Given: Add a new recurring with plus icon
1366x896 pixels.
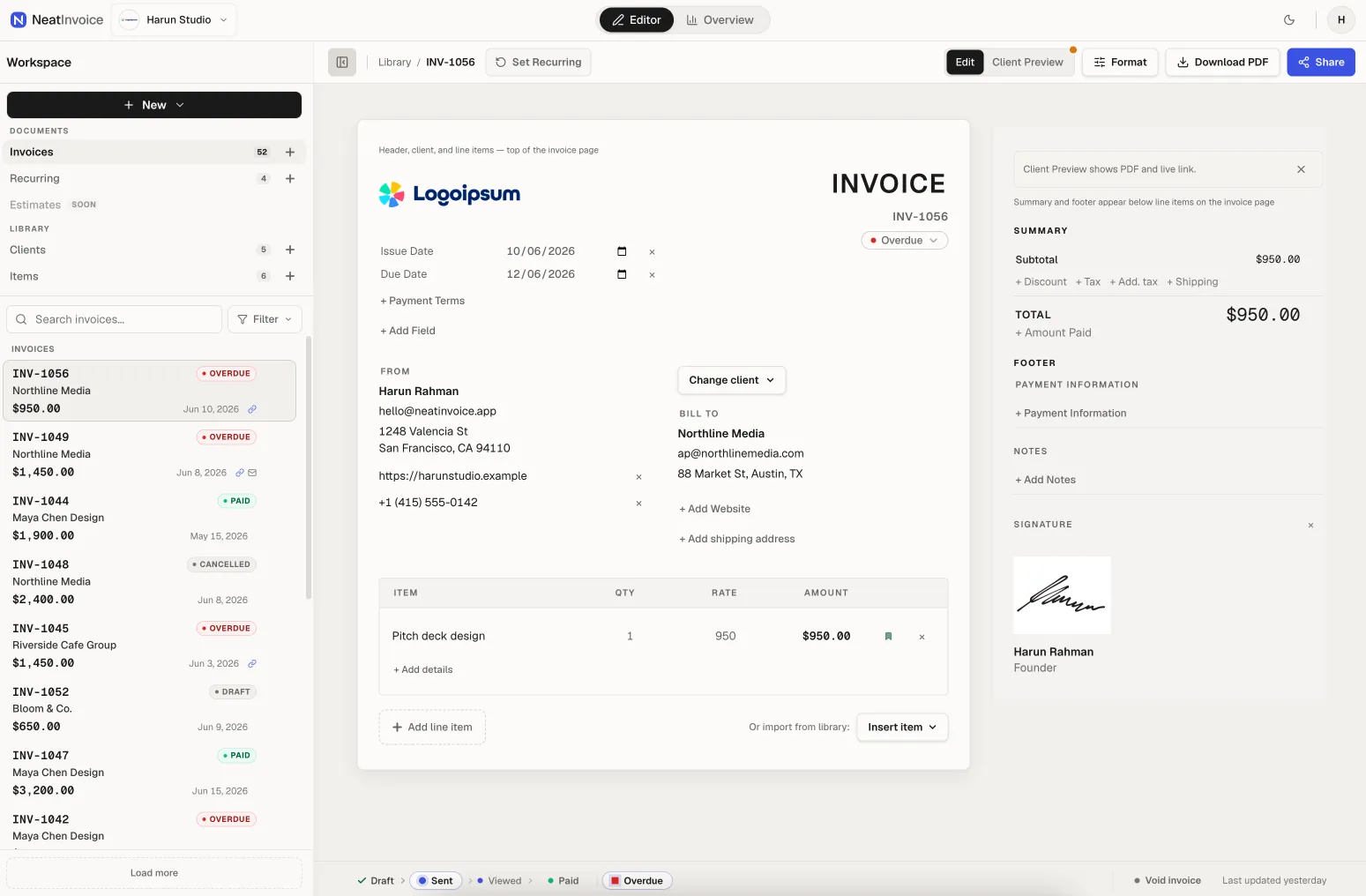Looking at the screenshot, I should point(290,178).
